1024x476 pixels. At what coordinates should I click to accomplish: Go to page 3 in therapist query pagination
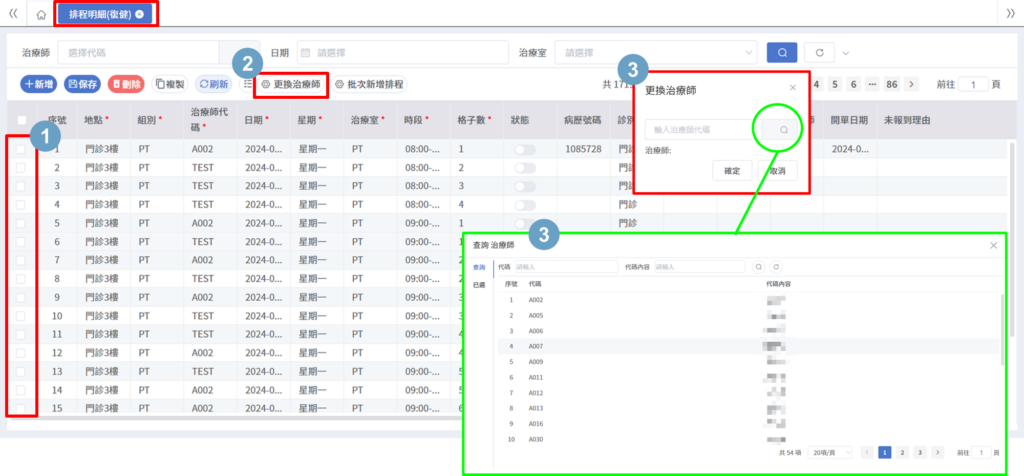(920, 452)
